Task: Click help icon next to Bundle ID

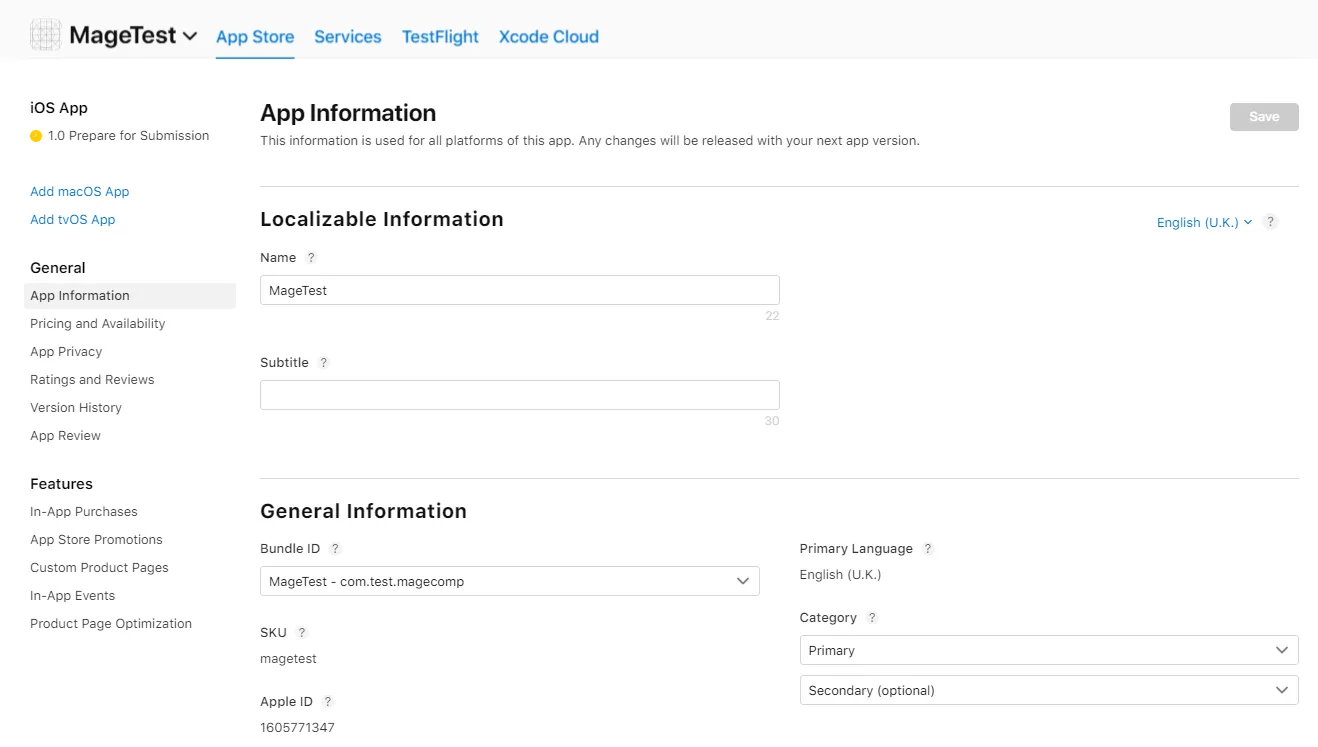Action: (335, 549)
